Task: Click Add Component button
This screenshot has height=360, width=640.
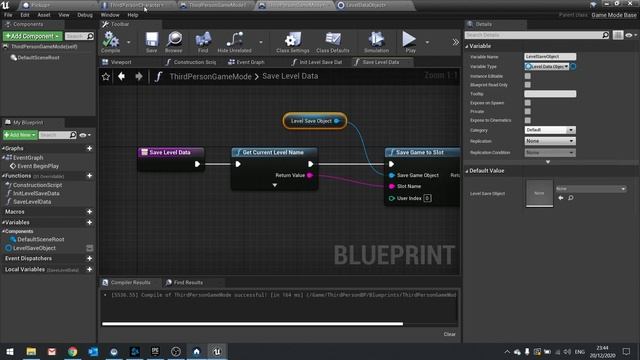Action: 33,36
